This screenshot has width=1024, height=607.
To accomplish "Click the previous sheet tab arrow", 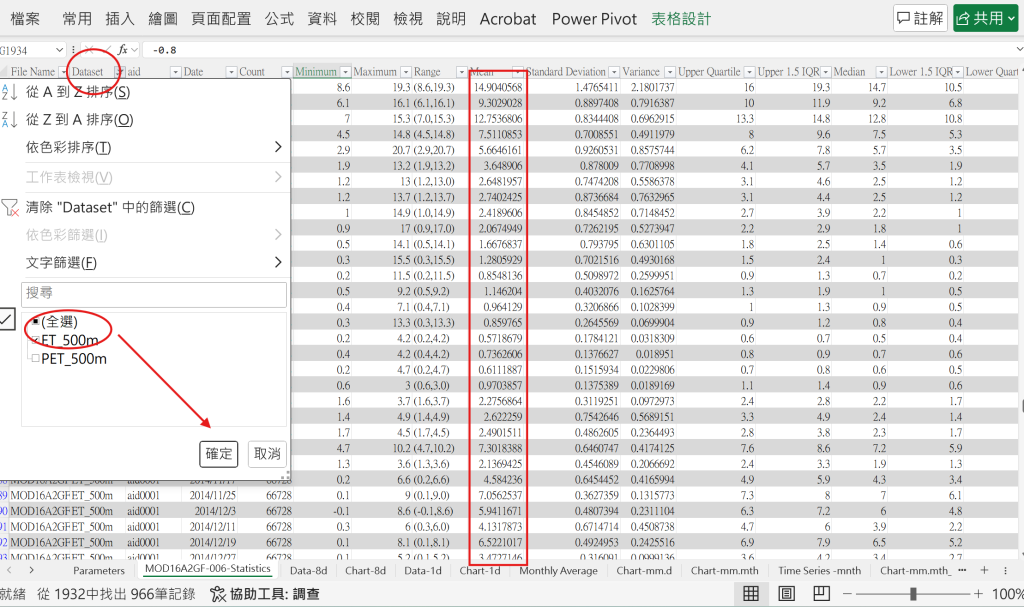I will [x=9, y=570].
